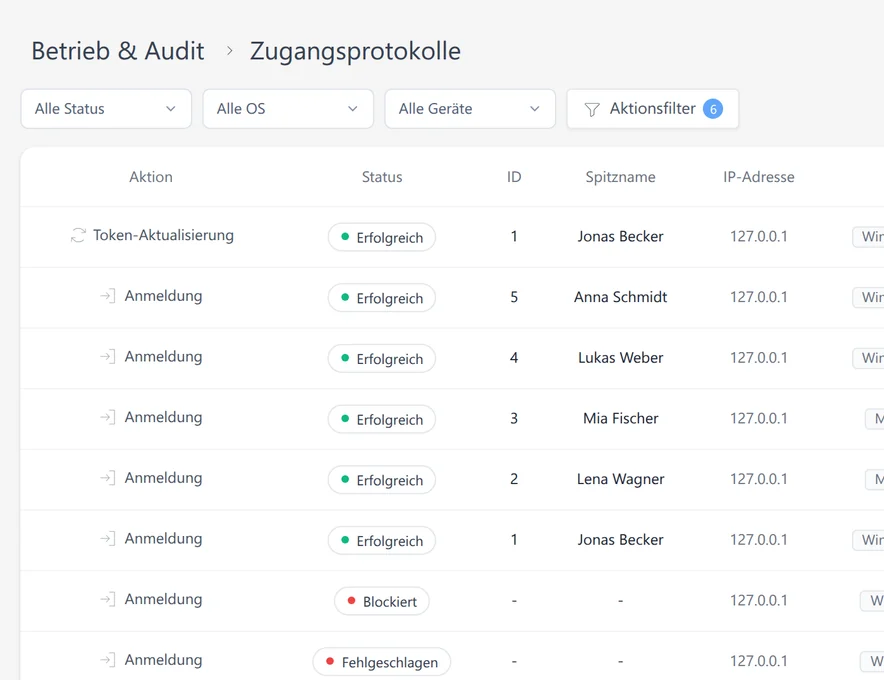This screenshot has height=680, width=884.
Task: Click the login icon in Anna Schmidt's row
Action: pyautogui.click(x=108, y=295)
